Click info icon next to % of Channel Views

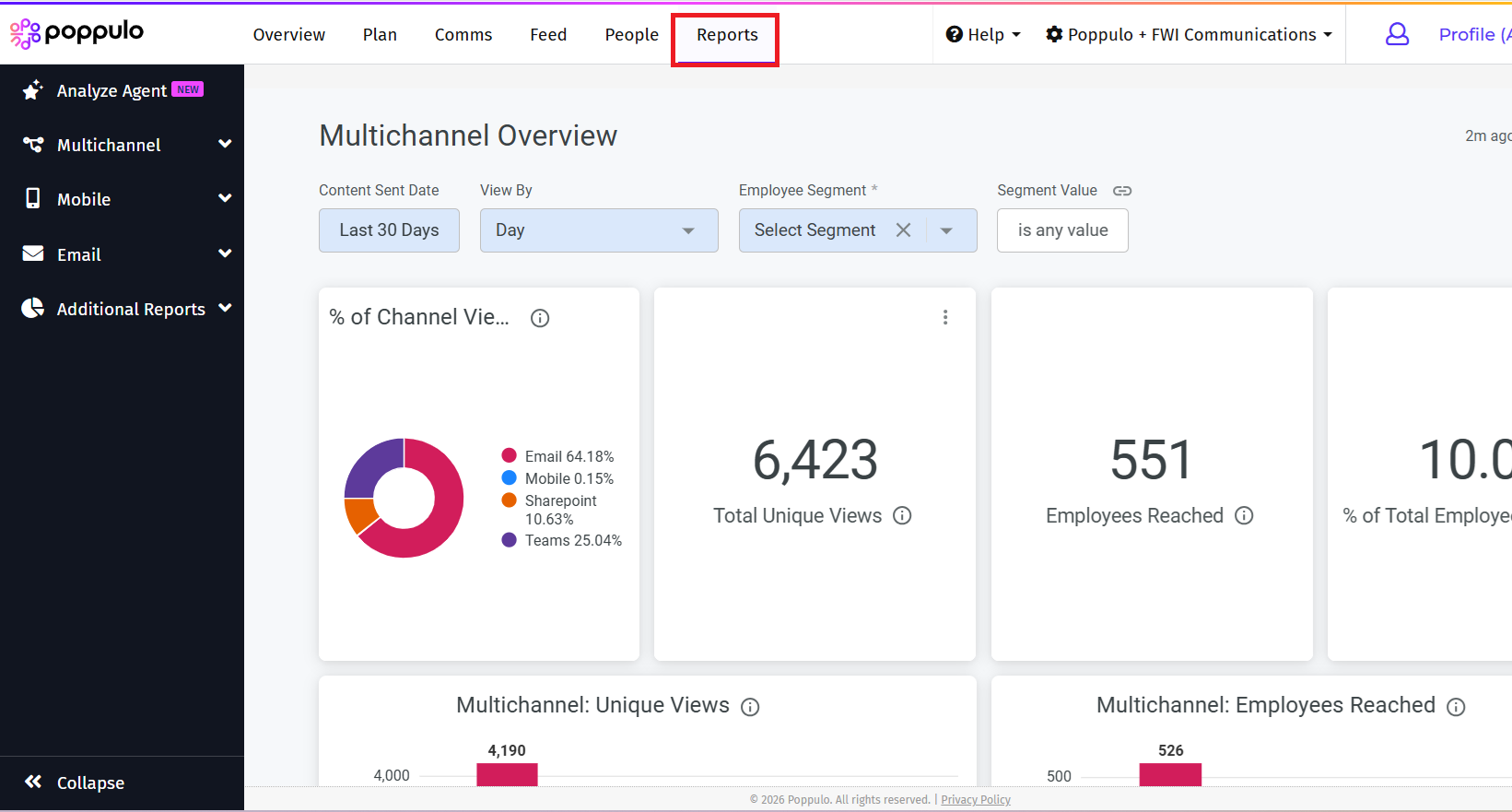pyautogui.click(x=540, y=318)
